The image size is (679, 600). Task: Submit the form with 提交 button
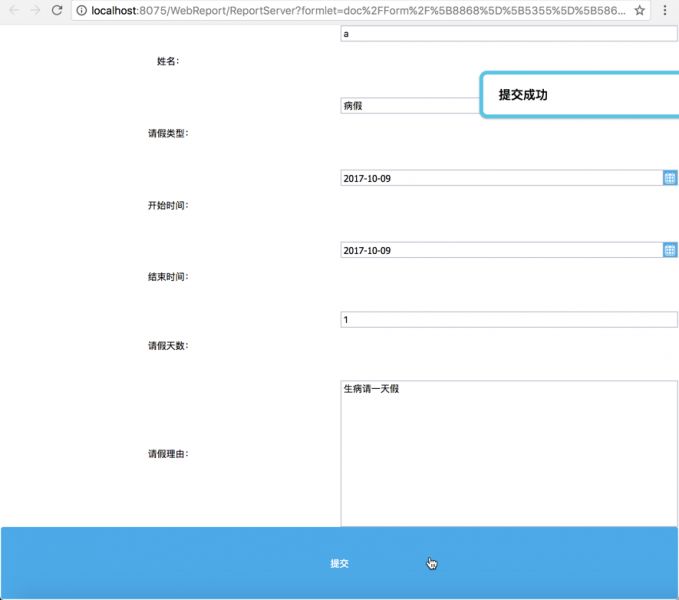339,563
